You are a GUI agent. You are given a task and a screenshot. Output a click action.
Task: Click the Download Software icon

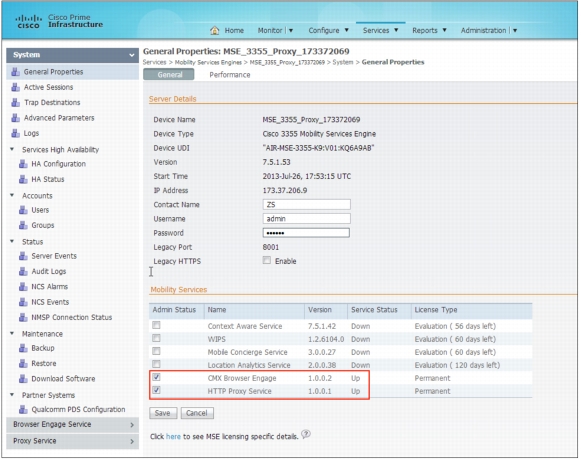coord(23,379)
